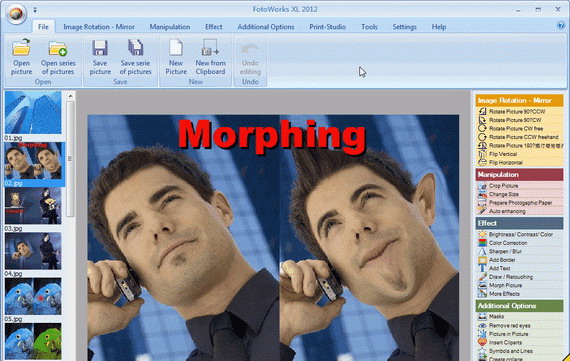
Task: Click the Add Border icon
Action: (482, 260)
